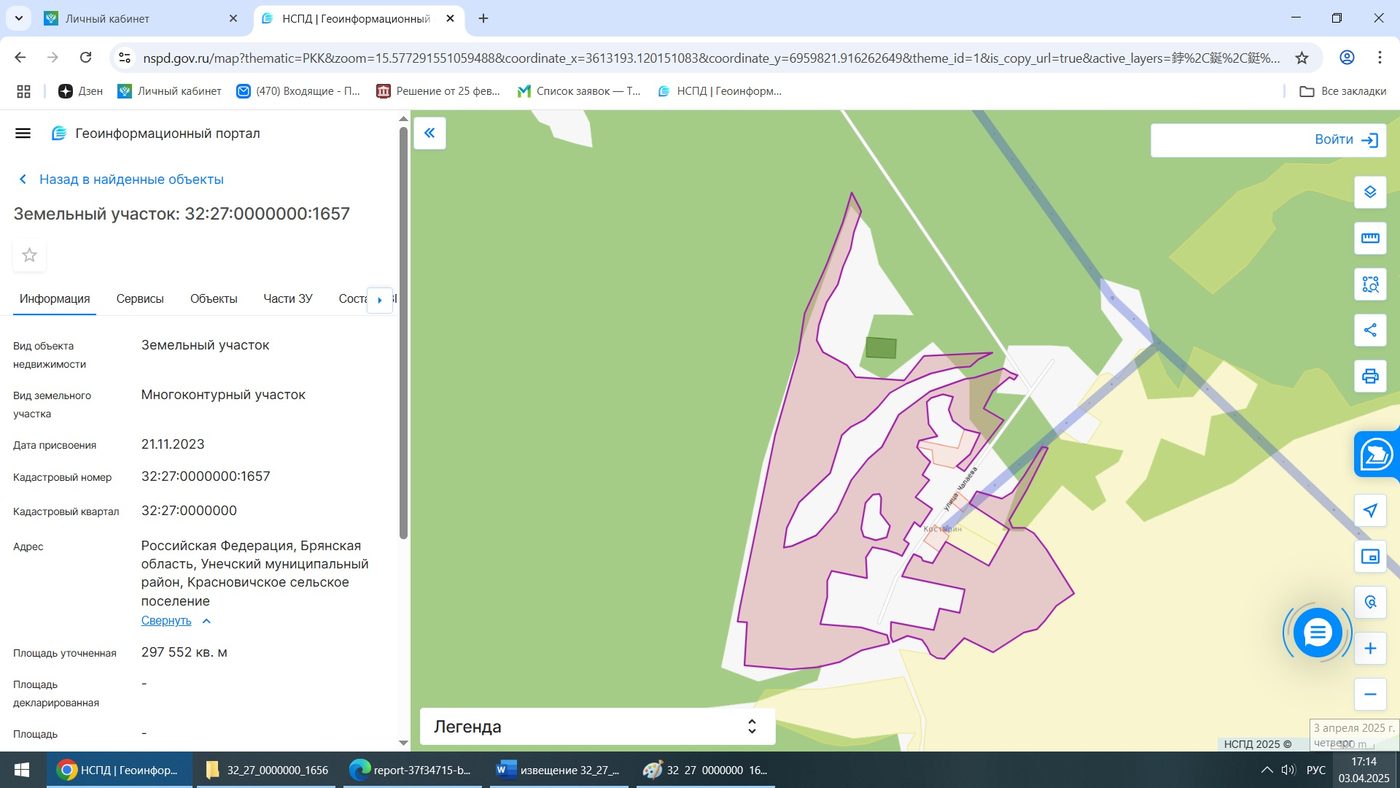This screenshot has height=788, width=1400.
Task: Open the Личный кабинет bookmark
Action: point(169,91)
